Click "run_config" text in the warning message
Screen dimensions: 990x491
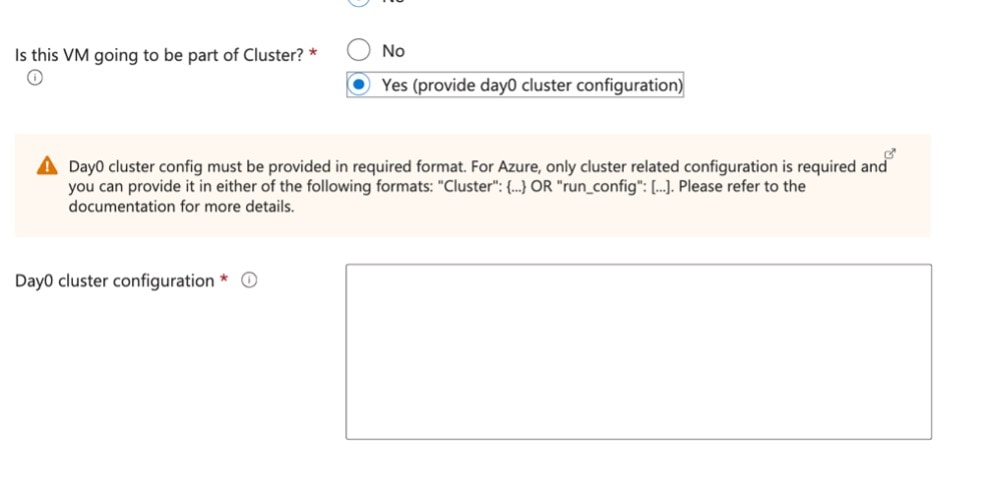(x=598, y=186)
